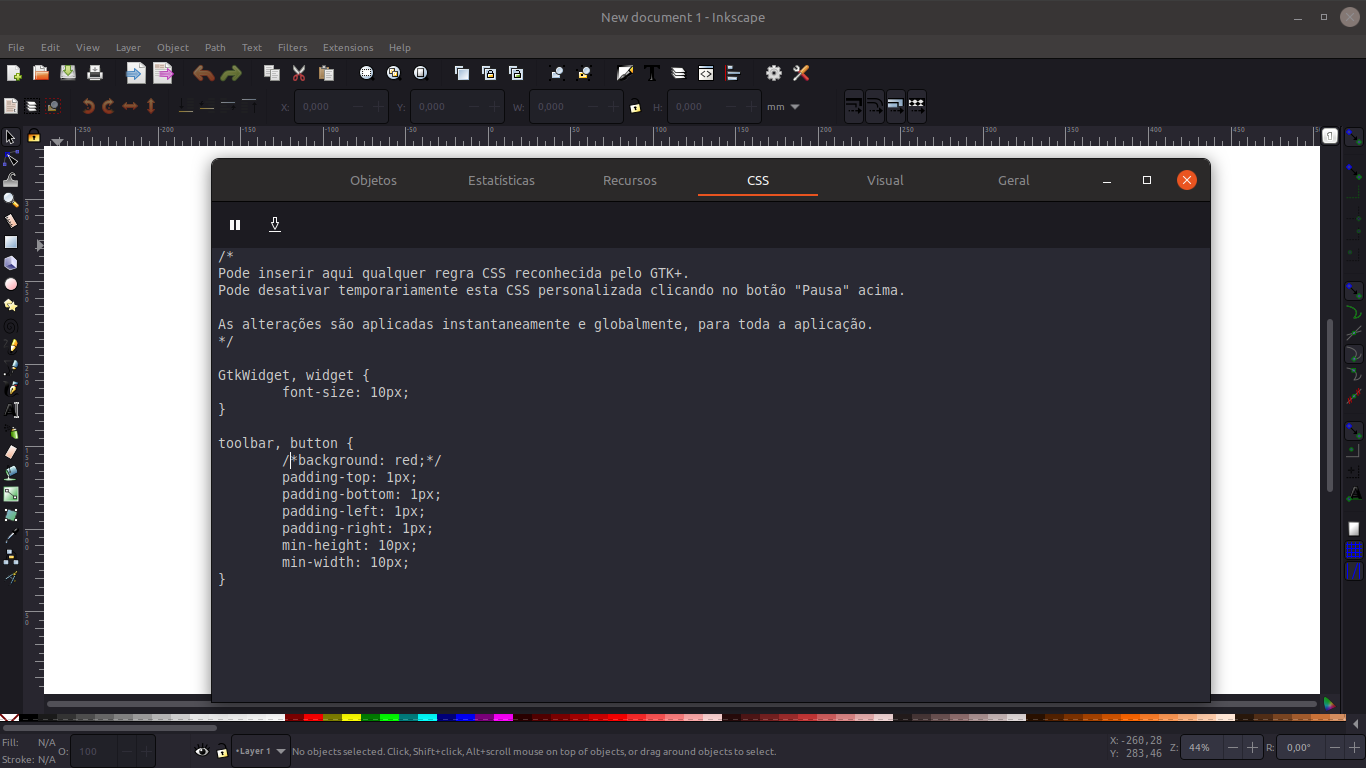Open the Align and Distribute icon

pyautogui.click(x=733, y=73)
